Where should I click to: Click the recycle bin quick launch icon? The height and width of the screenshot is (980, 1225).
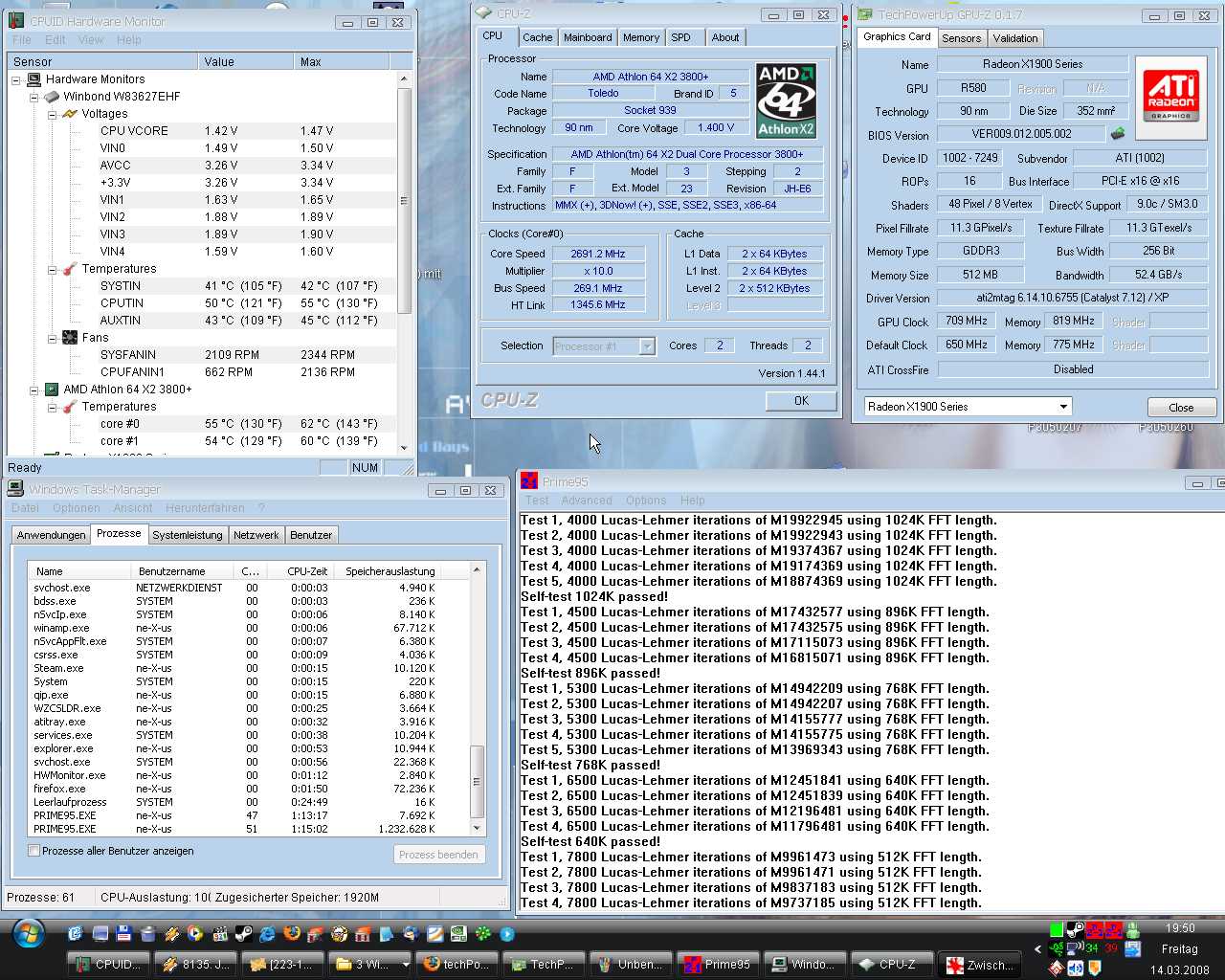point(148,933)
